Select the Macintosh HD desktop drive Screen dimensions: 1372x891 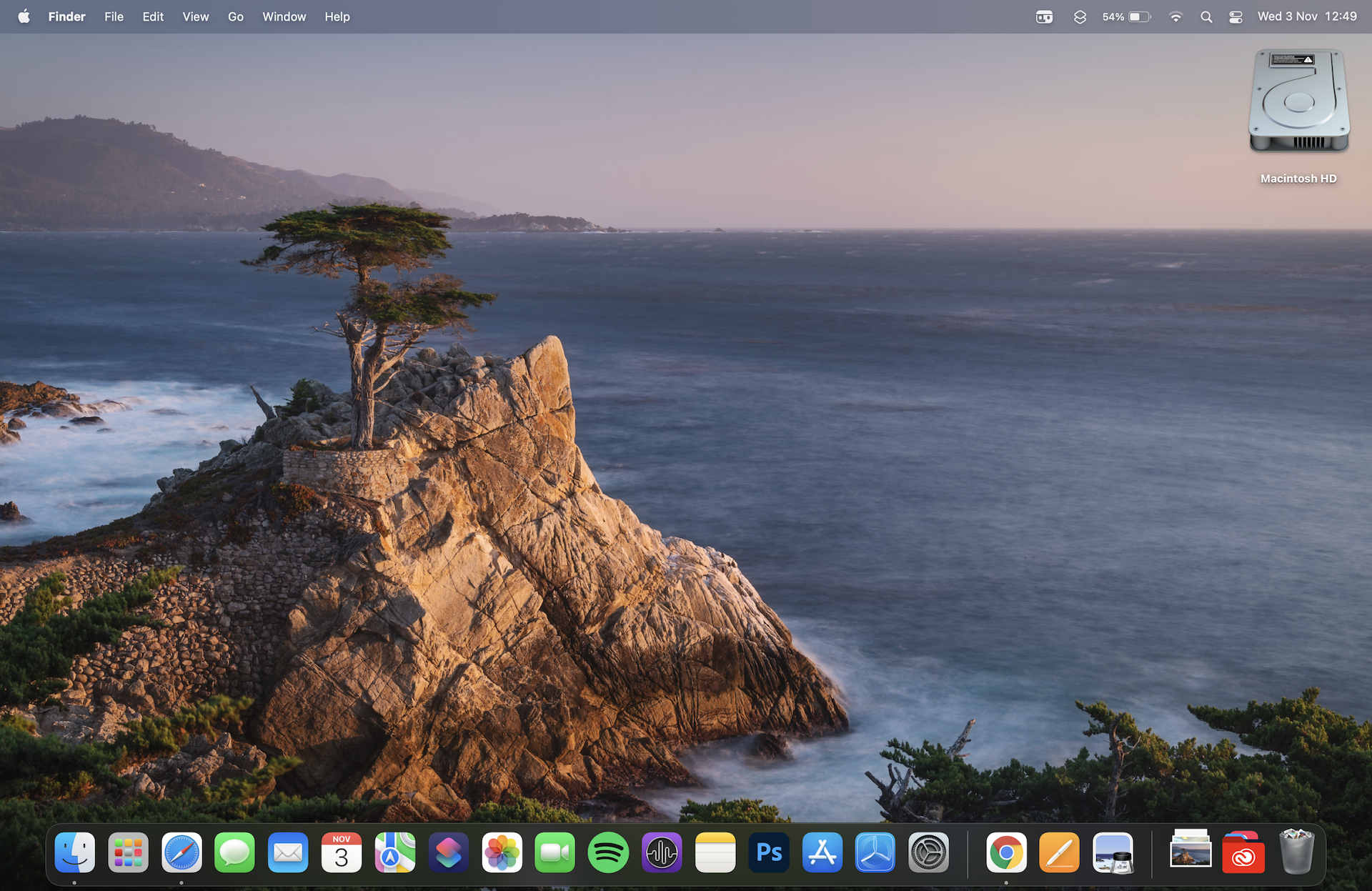pos(1298,104)
